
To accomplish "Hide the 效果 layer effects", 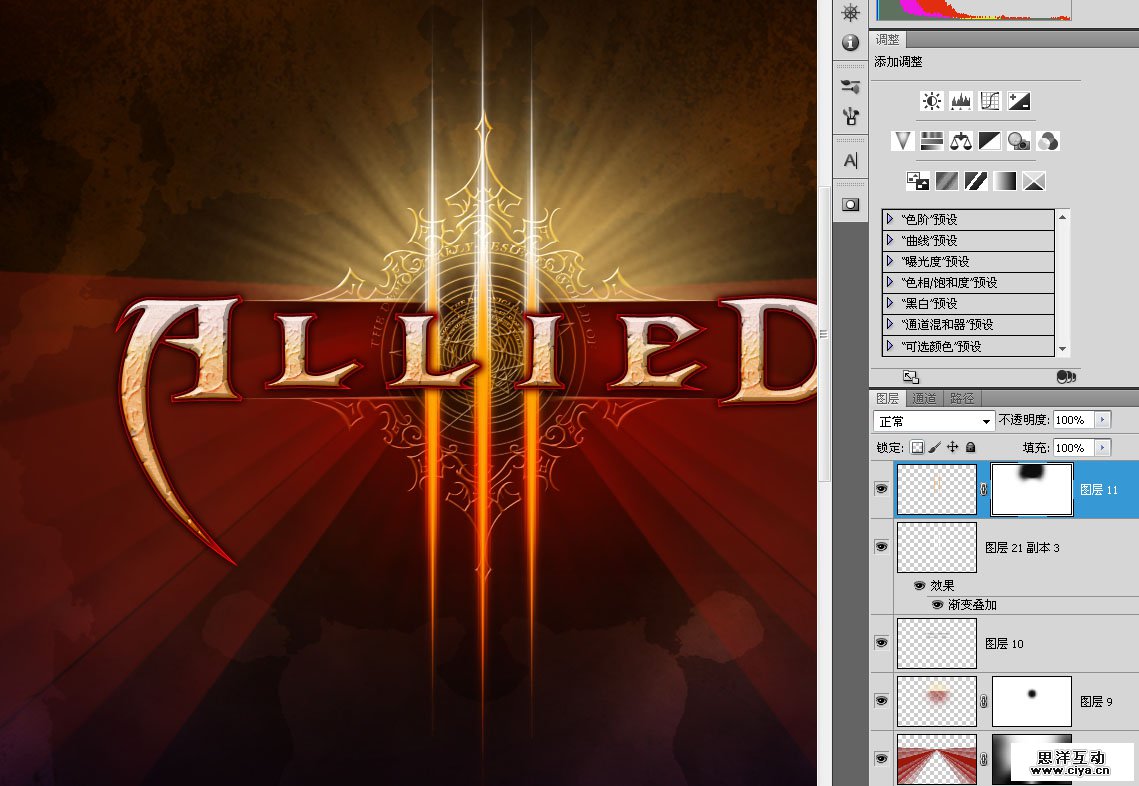I will 920,586.
